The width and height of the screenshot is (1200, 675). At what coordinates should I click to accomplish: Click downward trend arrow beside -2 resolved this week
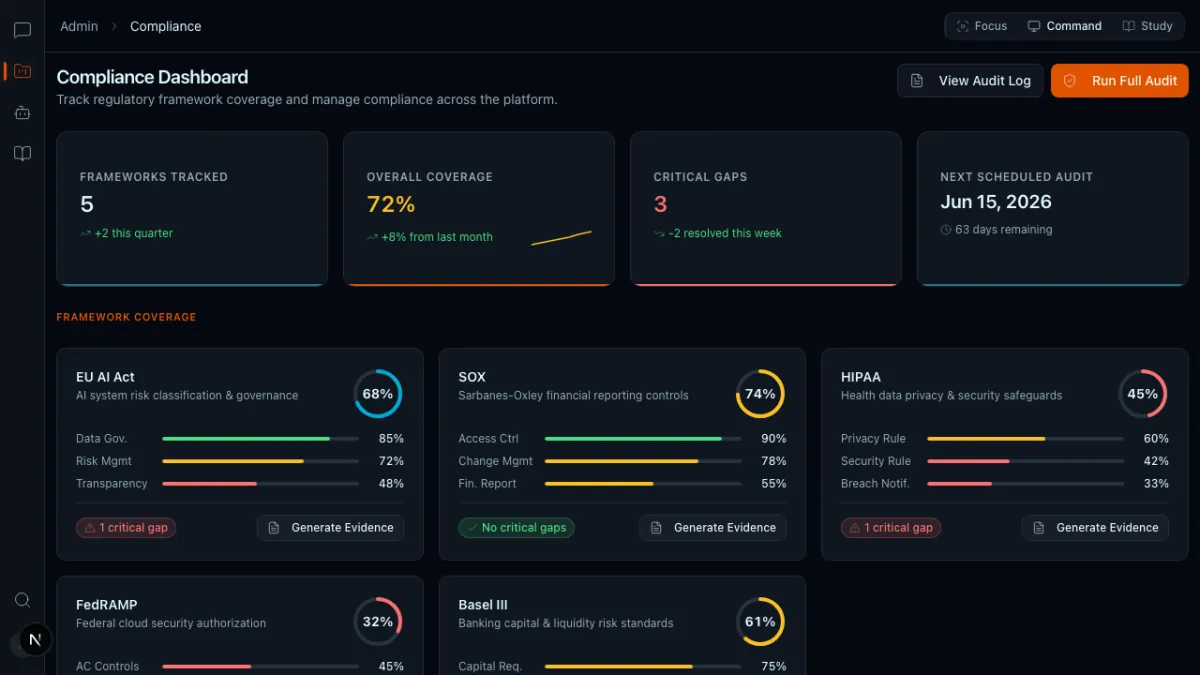[x=659, y=233]
